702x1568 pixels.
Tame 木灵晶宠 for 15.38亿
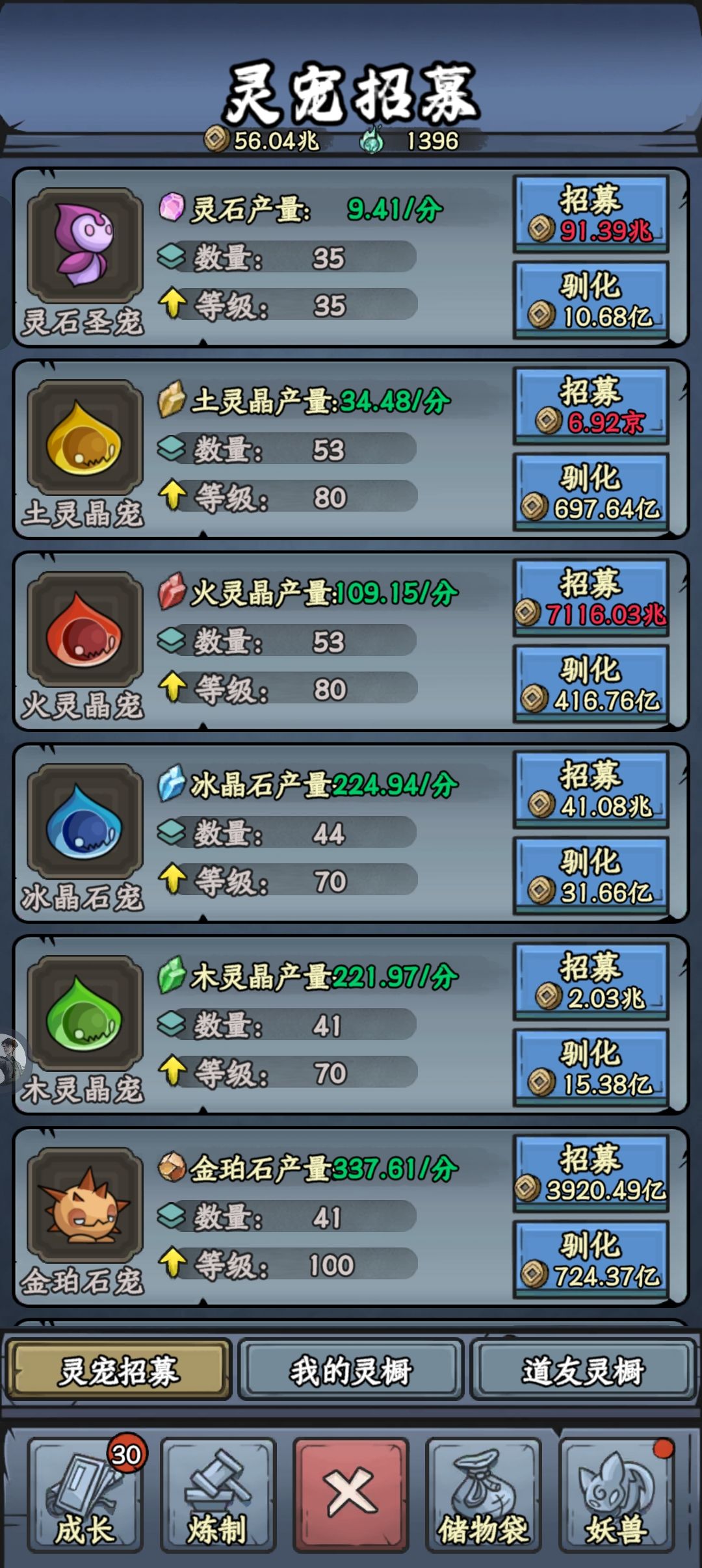(591, 1067)
